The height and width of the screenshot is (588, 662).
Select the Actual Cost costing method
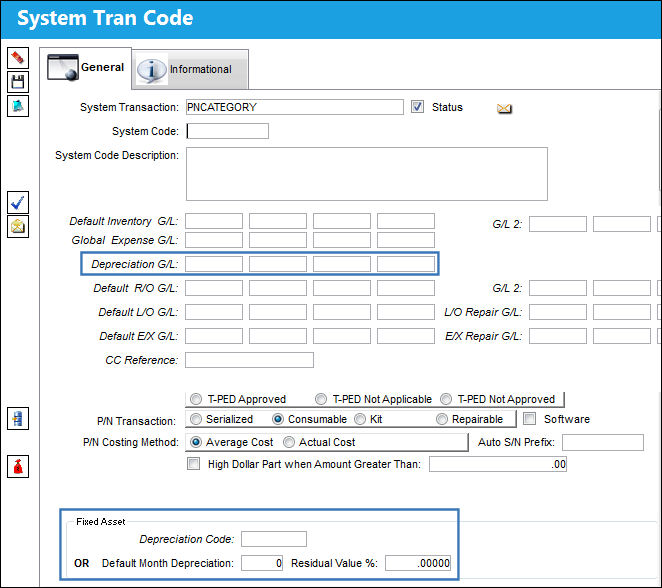point(289,442)
